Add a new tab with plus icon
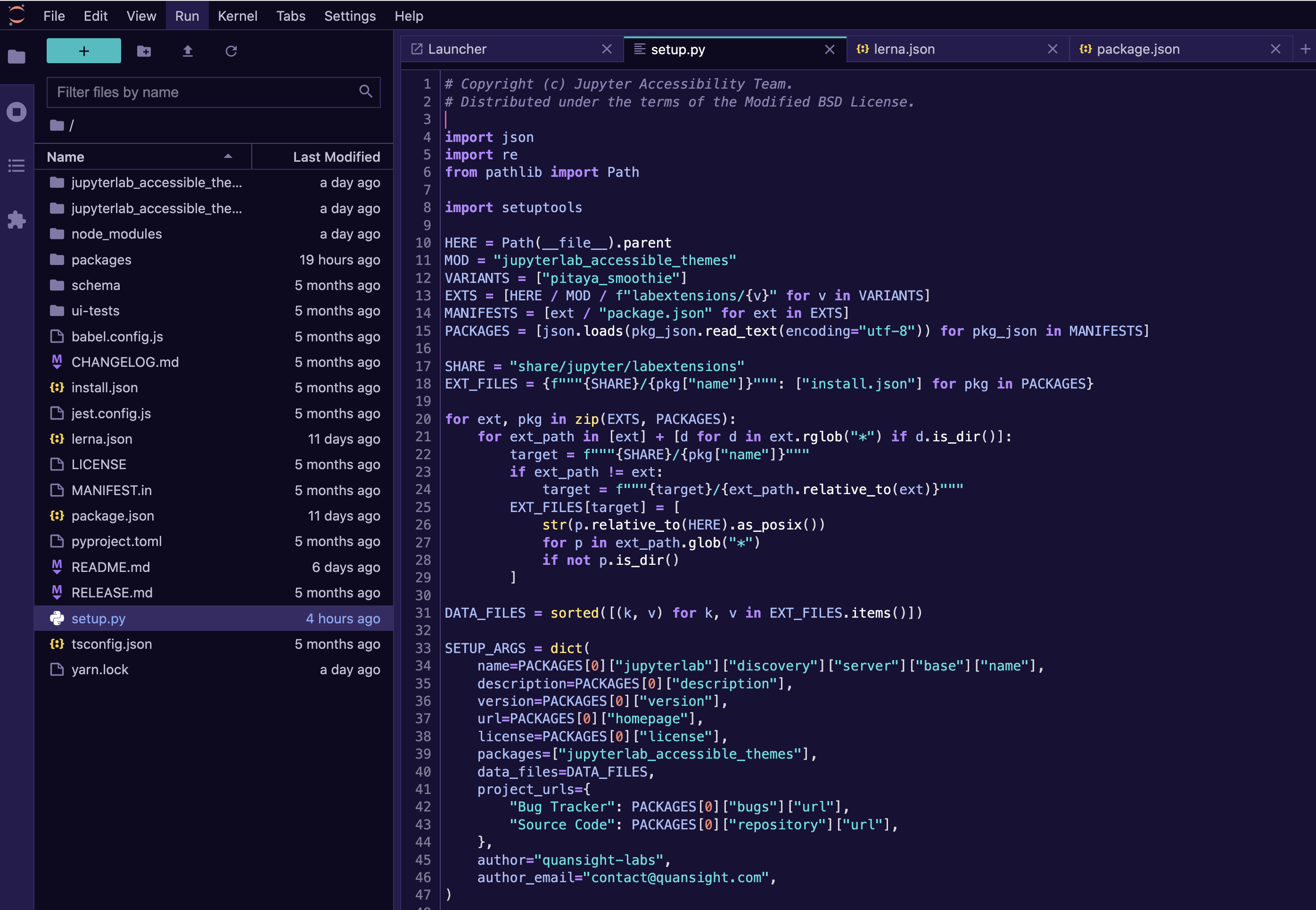Viewport: 1316px width, 910px height. click(1305, 49)
